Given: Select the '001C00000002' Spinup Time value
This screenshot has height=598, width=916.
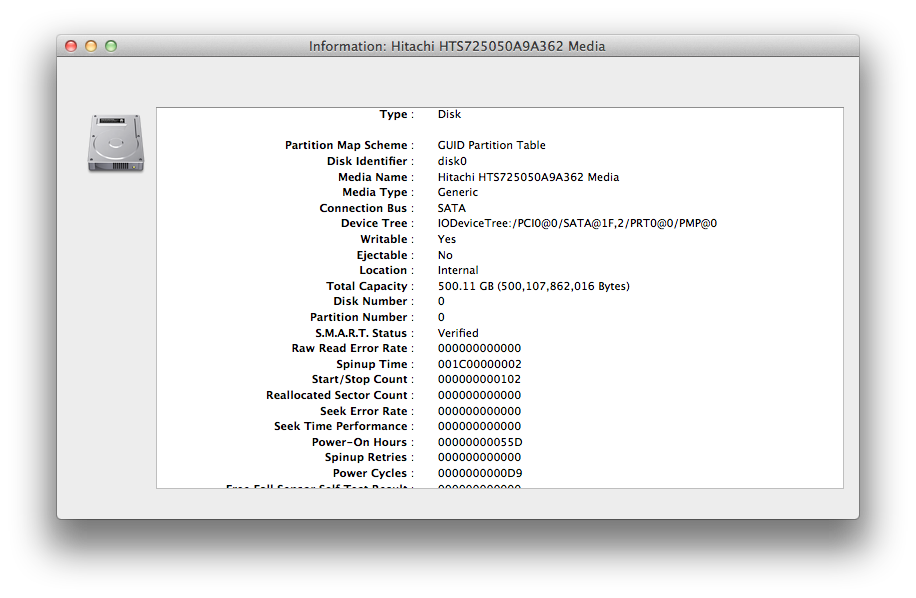Looking at the screenshot, I should [480, 364].
